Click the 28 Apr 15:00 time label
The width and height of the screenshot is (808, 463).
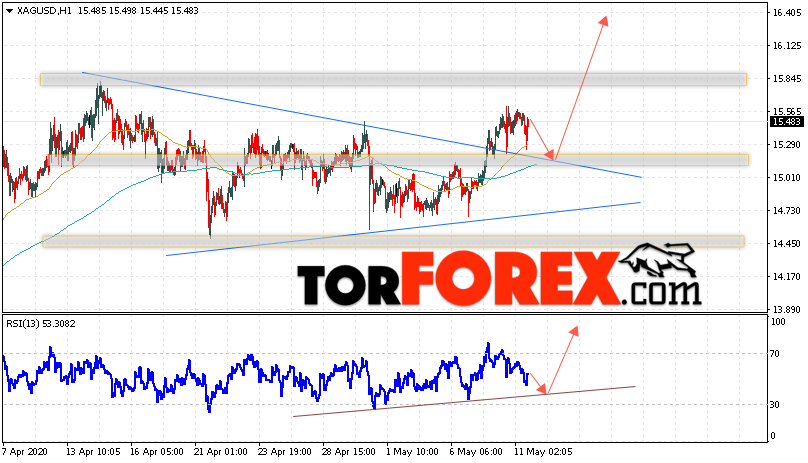coord(348,452)
